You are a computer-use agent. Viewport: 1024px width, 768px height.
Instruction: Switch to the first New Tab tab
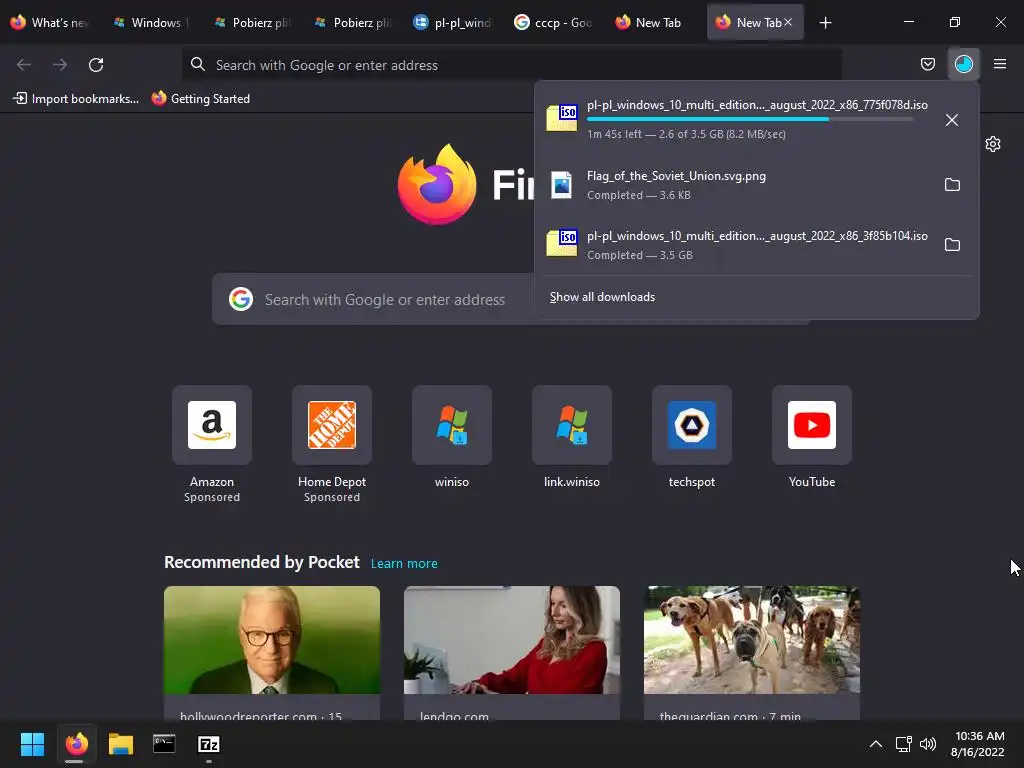[654, 23]
